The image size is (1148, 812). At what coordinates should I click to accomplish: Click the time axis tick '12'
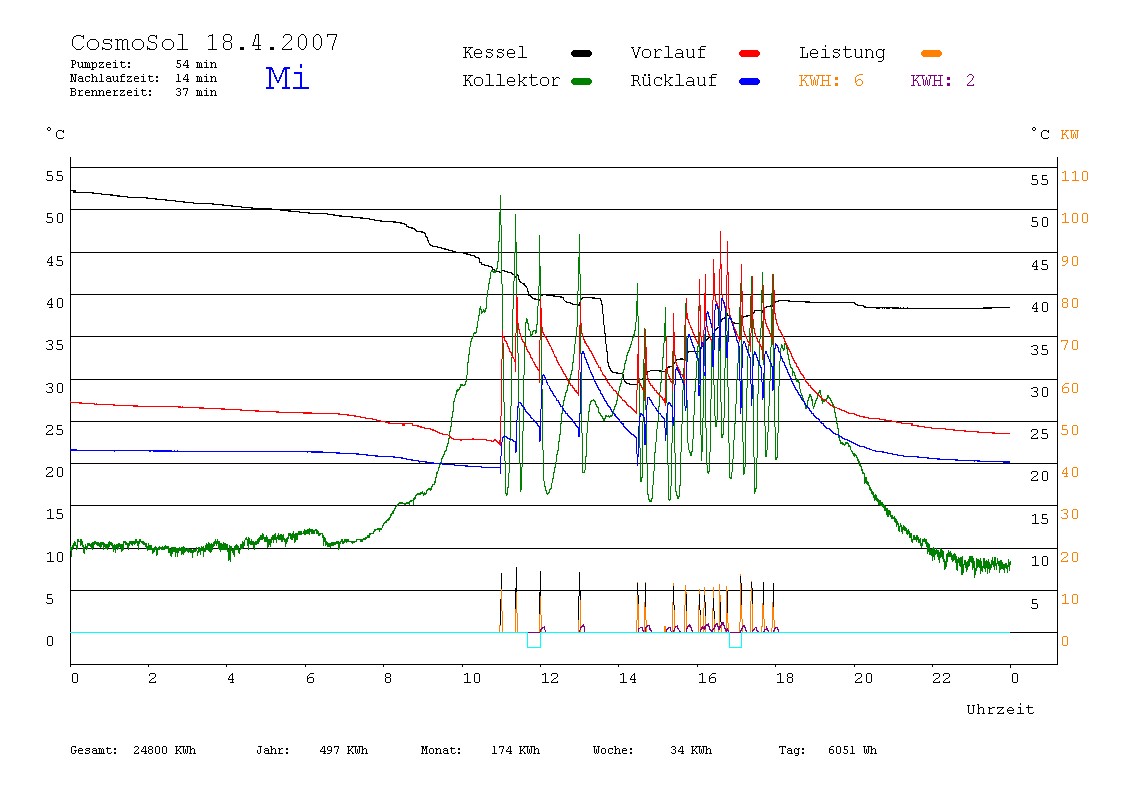click(x=550, y=679)
